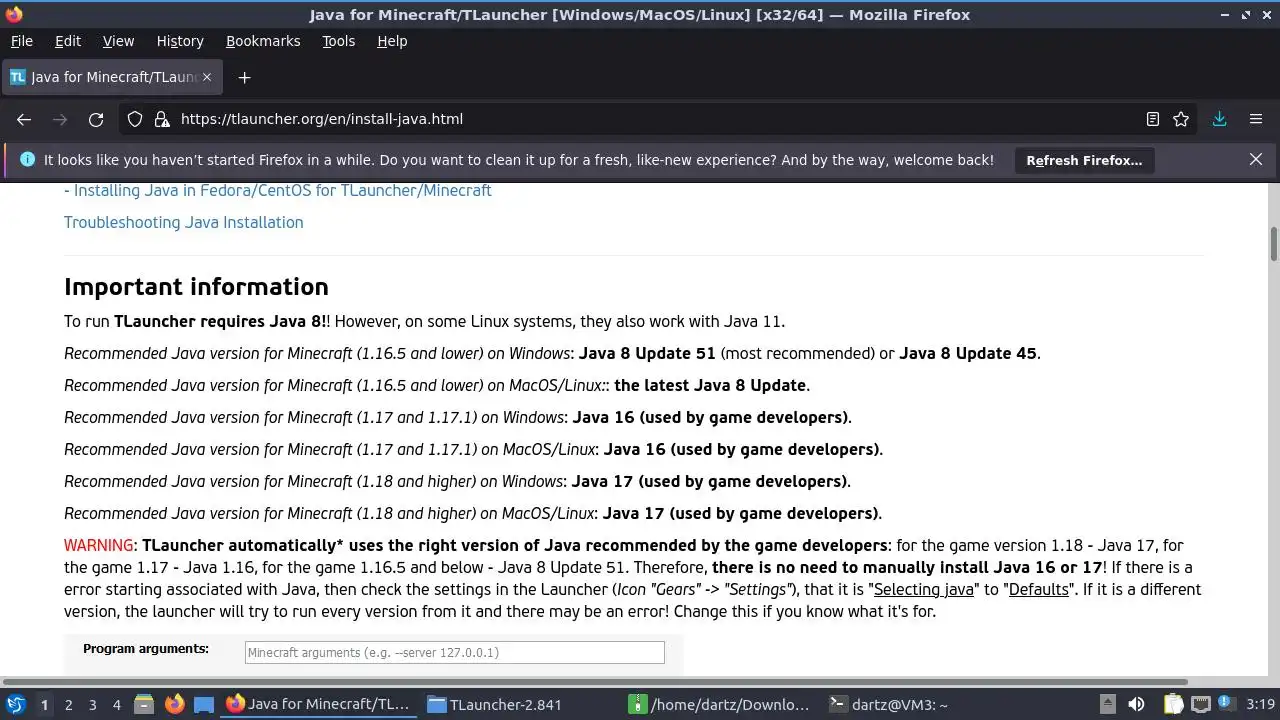The width and height of the screenshot is (1280, 720).
Task: Switch to Java for Minecraft Firefox taskbar window
Action: tap(319, 704)
